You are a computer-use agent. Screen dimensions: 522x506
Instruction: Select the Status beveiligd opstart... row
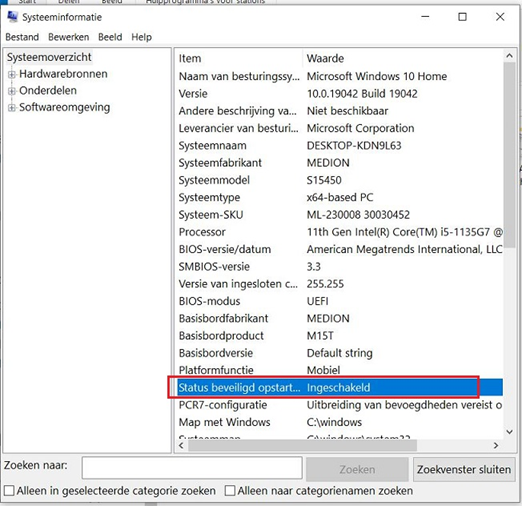click(339, 388)
